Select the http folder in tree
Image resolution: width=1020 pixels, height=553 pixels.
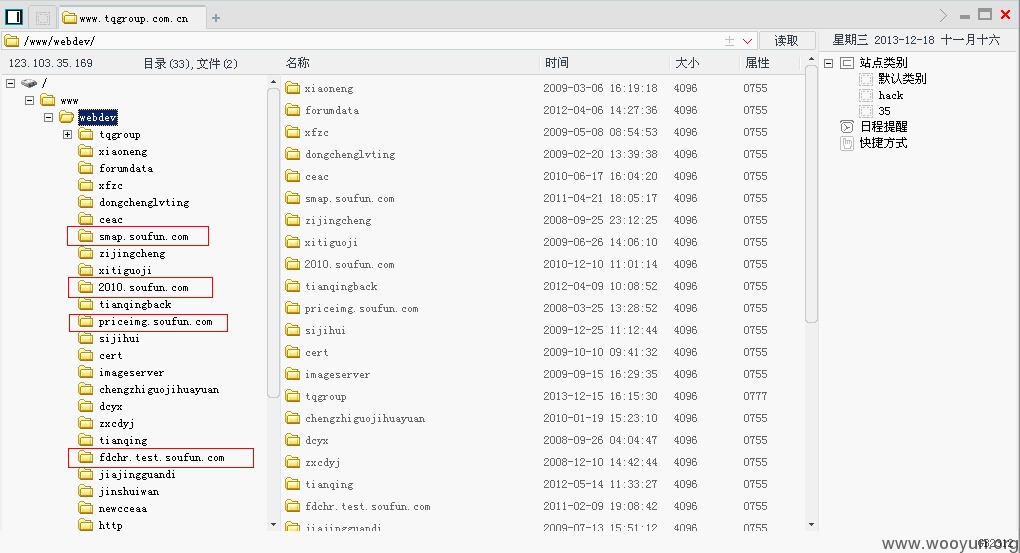point(111,525)
